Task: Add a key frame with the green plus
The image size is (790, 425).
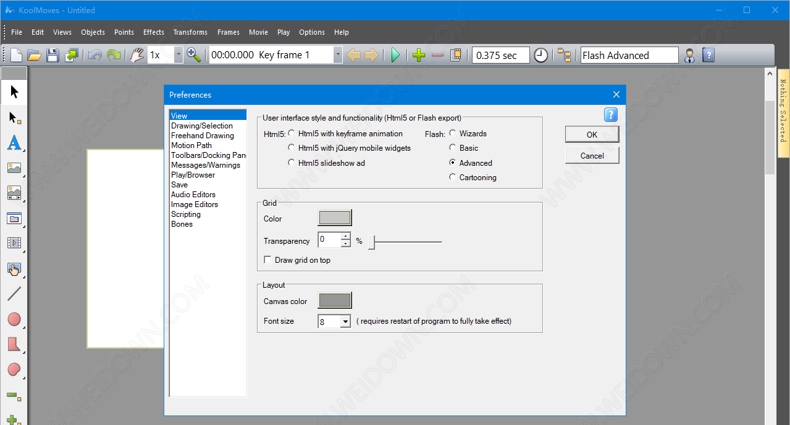Action: [419, 55]
